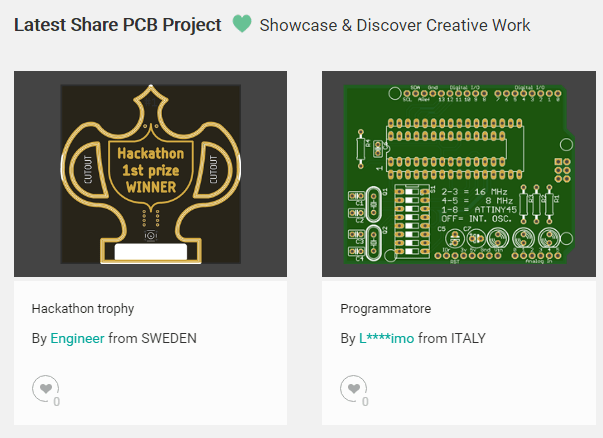Open the Hackathon trophy project title
603x438 pixels.
click(83, 308)
